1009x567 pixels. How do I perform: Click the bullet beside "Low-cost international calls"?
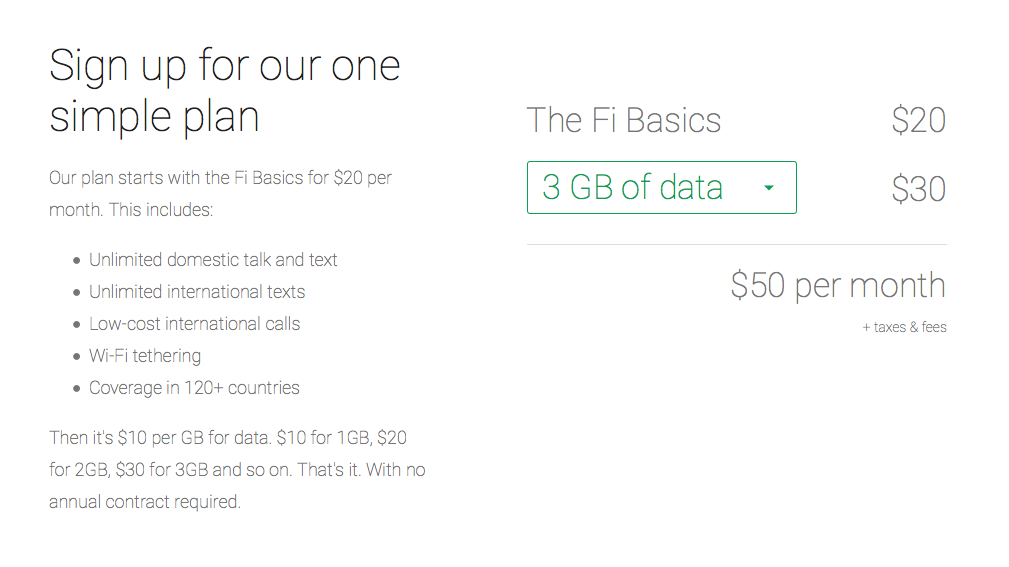(77, 325)
